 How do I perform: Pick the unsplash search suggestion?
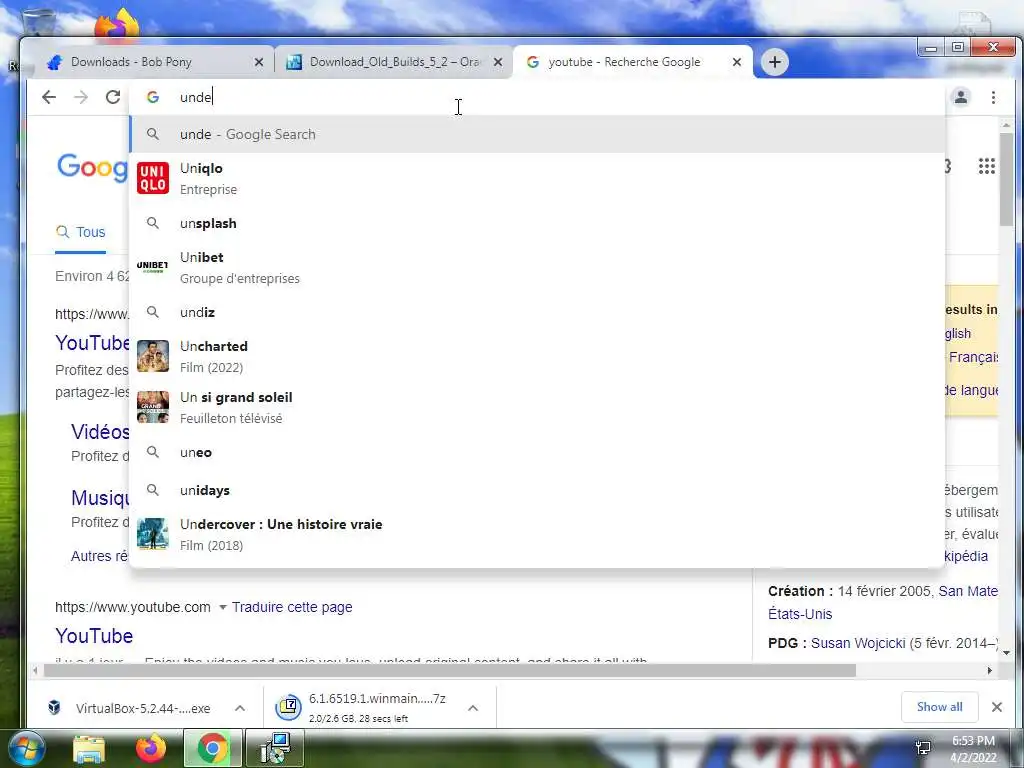click(x=537, y=223)
